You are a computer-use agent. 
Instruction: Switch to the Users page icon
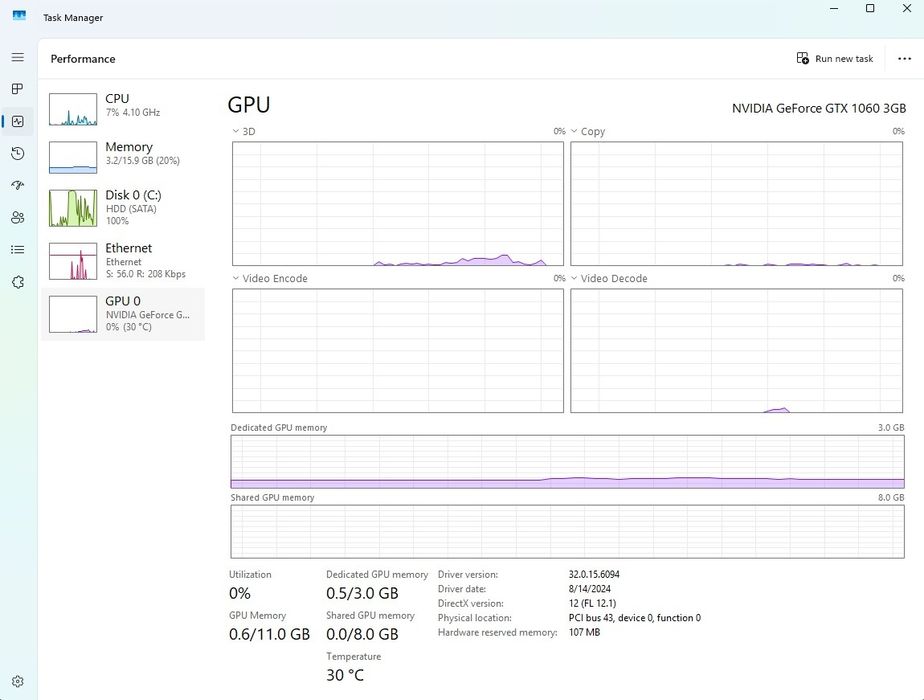(x=18, y=217)
